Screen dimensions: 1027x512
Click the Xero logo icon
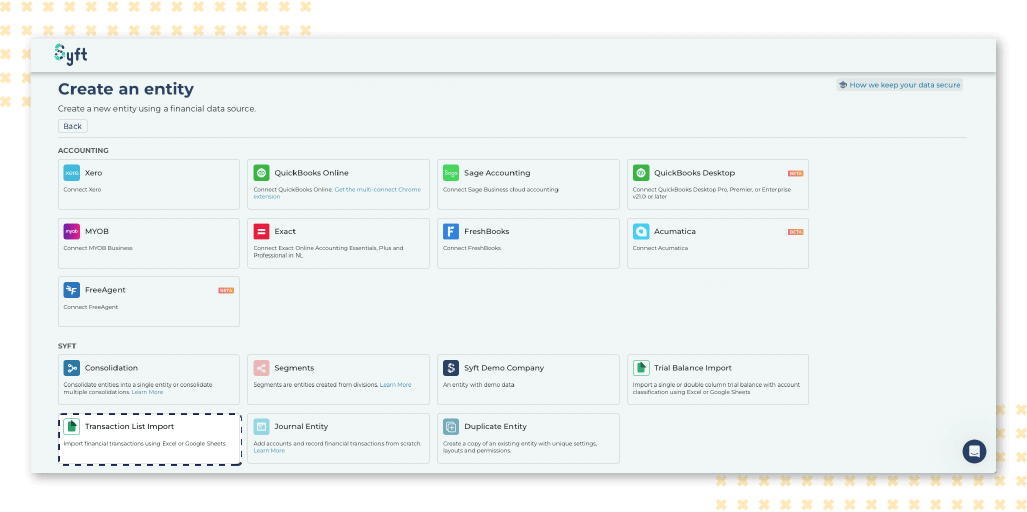click(71, 173)
